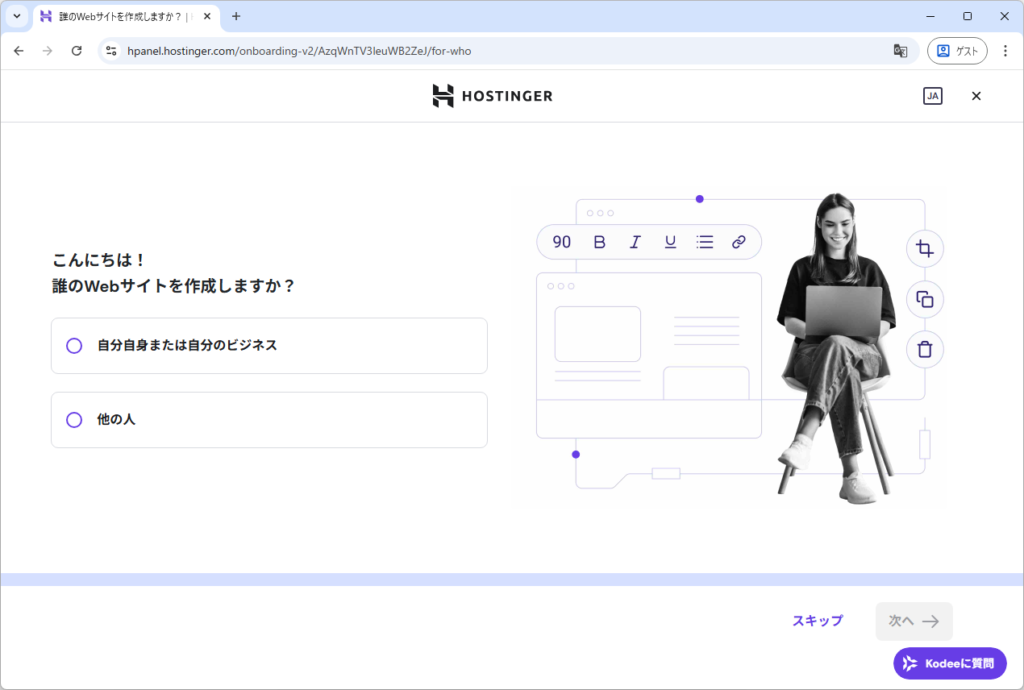Screen dimensions: 1024x690
Task: Open Chrome three-dot menu
Action: [x=1005, y=51]
